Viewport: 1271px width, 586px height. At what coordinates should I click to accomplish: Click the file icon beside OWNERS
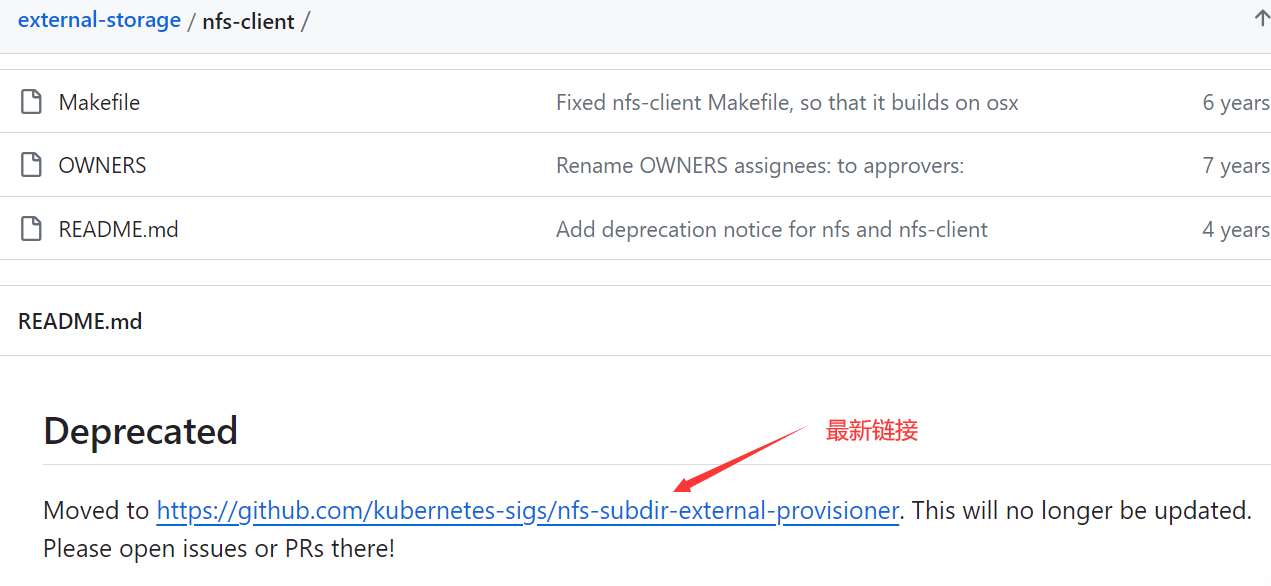(32, 165)
